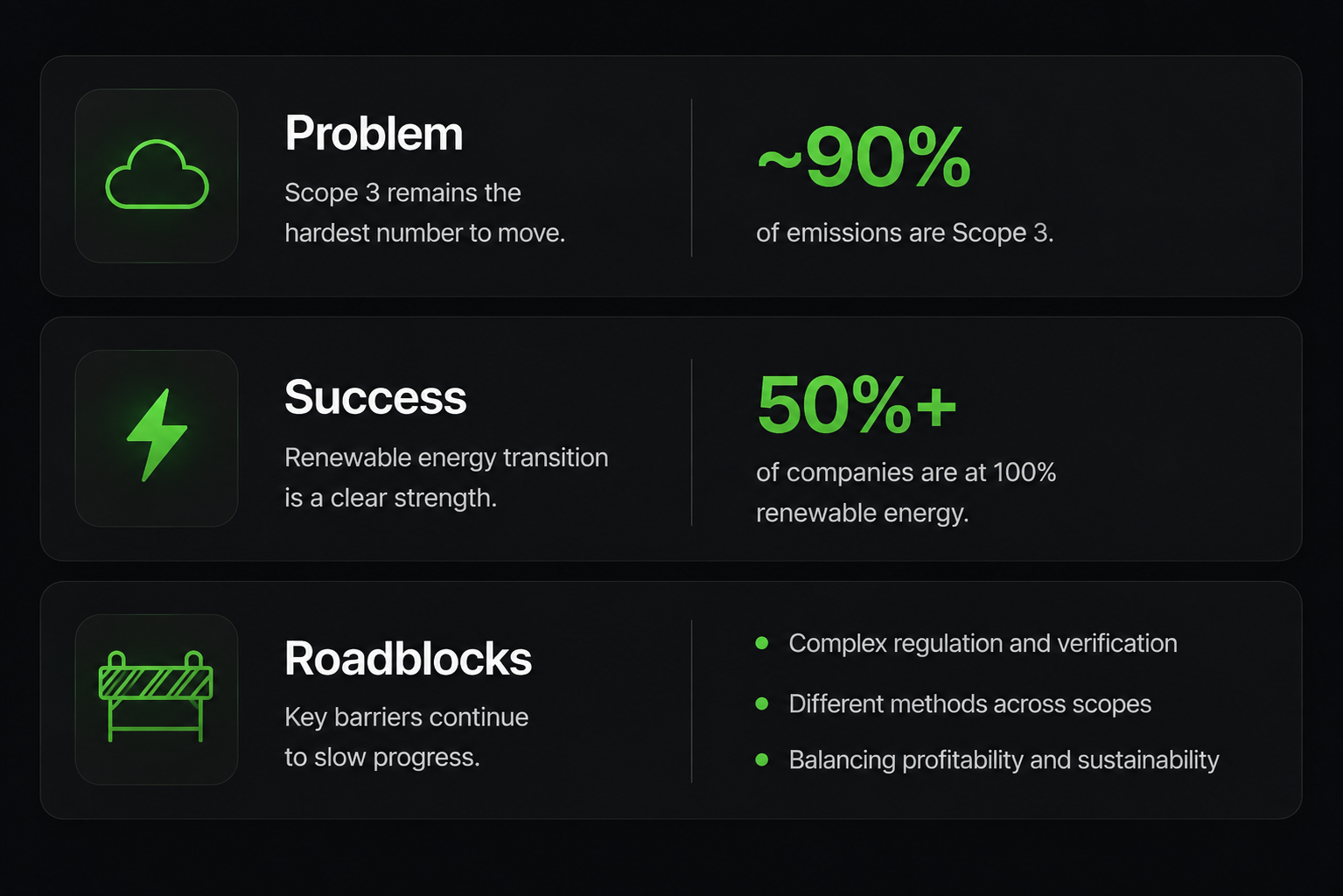Click 'Key barriers continue' description line
Screen dimensions: 1343x896
coord(407,717)
